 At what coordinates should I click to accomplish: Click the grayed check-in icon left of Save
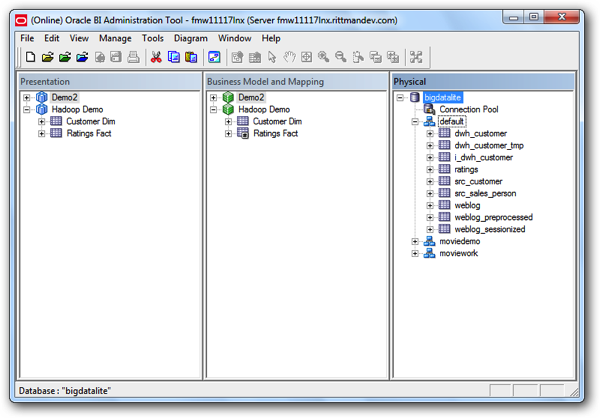point(99,57)
